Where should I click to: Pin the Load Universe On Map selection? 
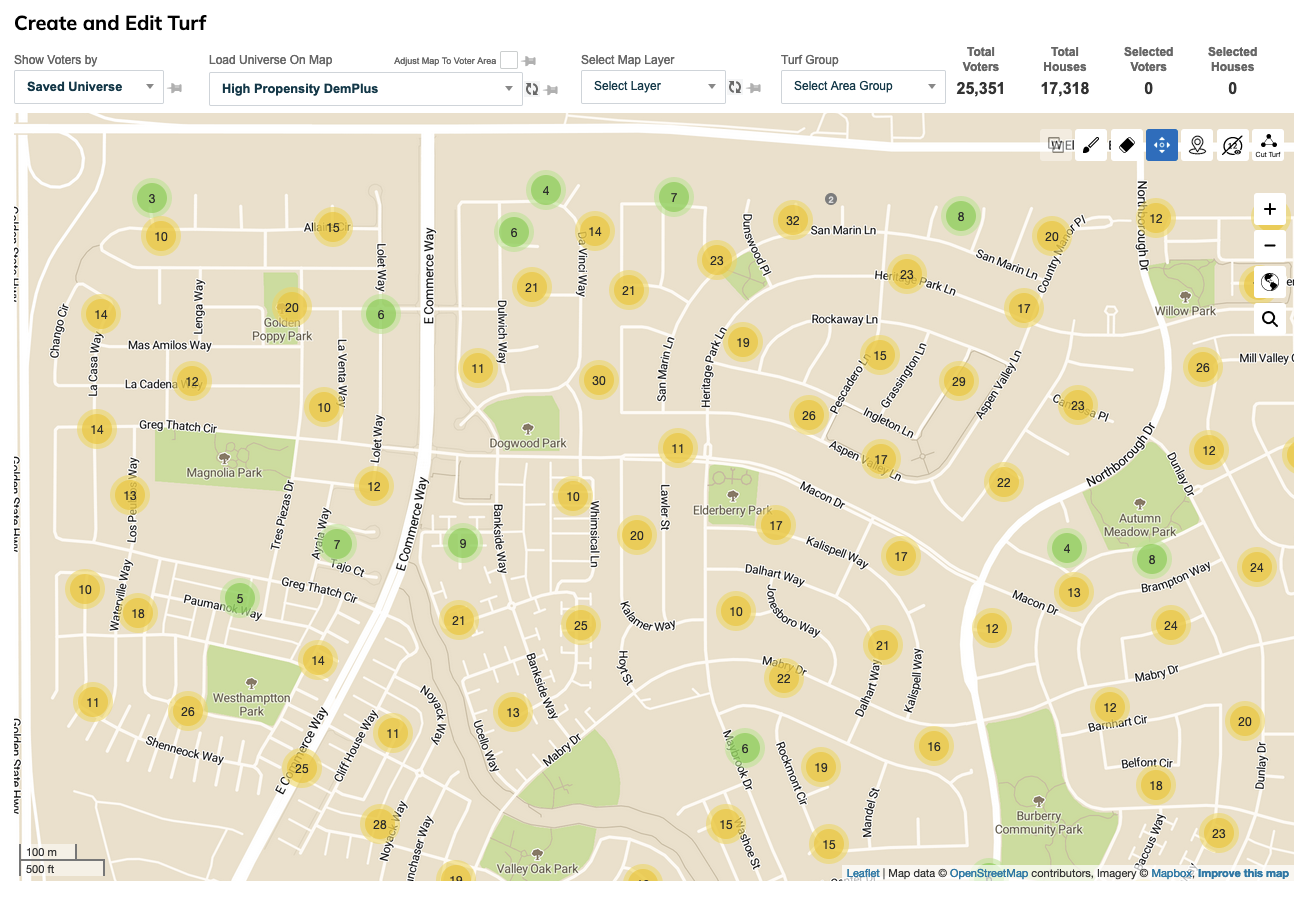tap(551, 90)
